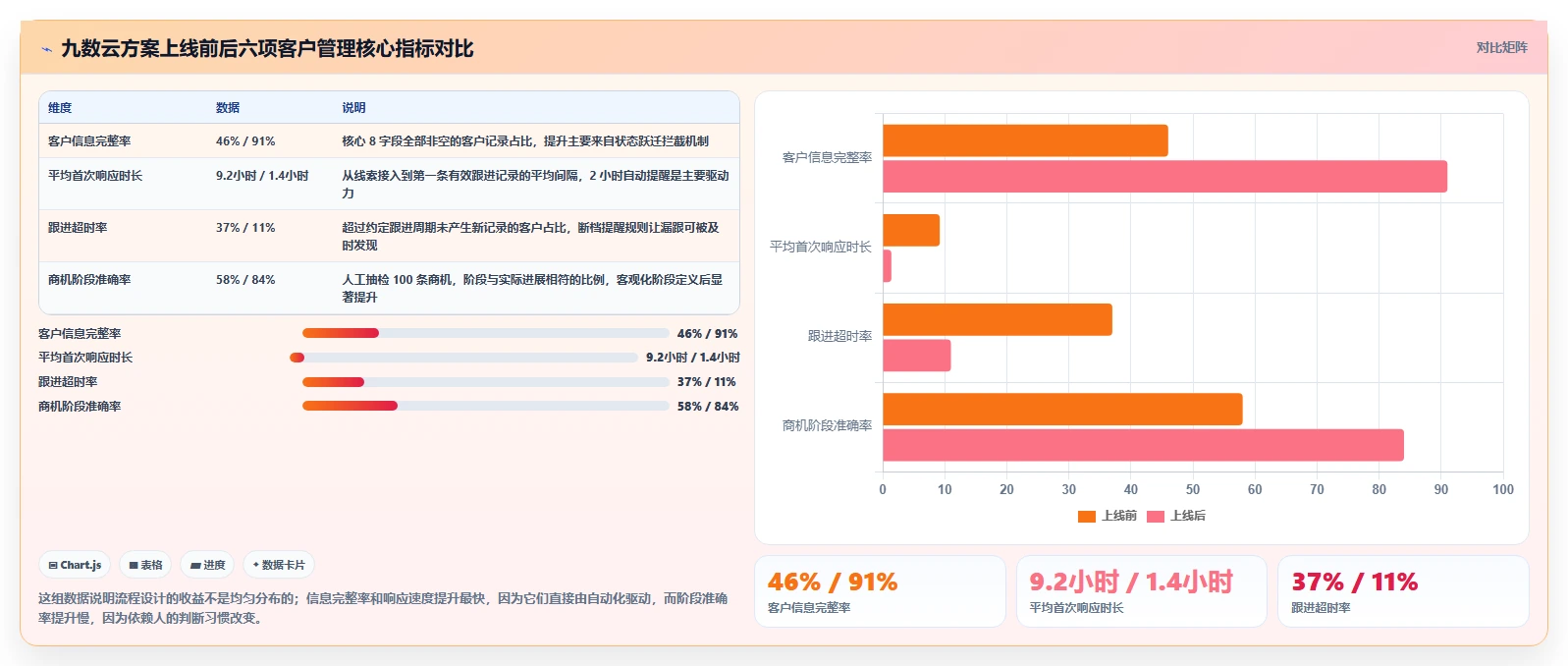Click the 58% / 84% progress value label
Viewport: 1568px width, 666px height.
click(x=708, y=406)
